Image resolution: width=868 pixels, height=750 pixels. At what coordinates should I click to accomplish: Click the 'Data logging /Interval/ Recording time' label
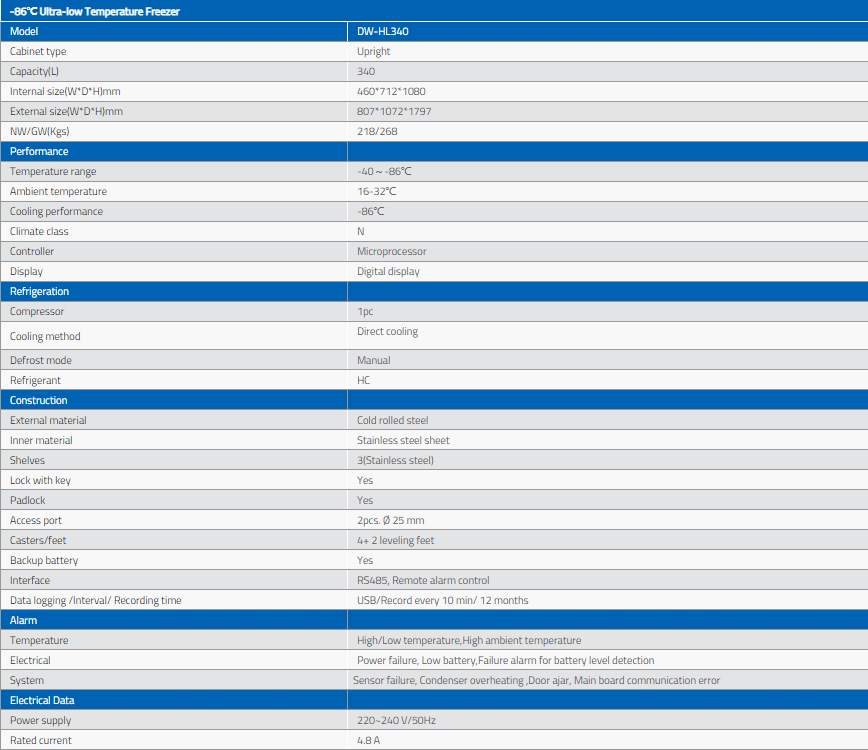95,600
